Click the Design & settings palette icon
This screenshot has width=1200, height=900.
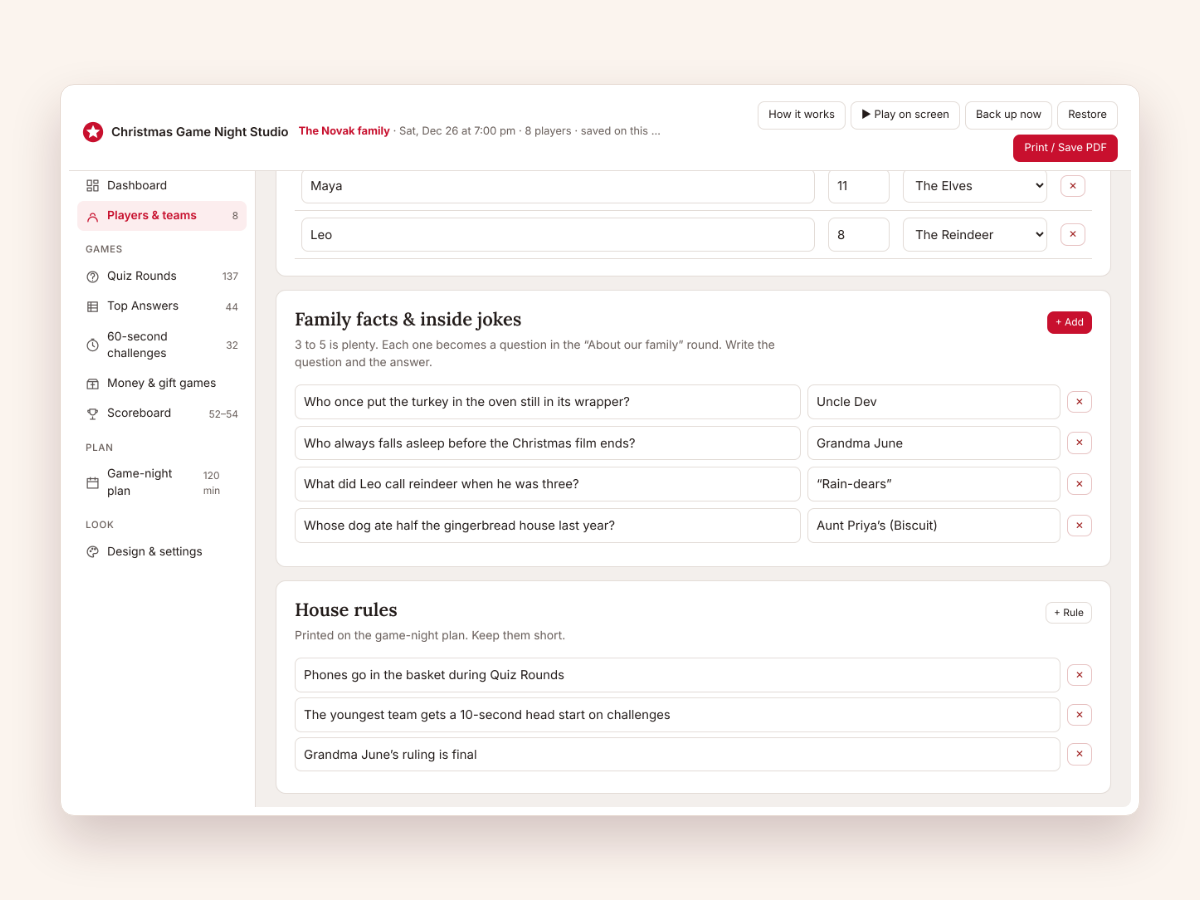coord(93,552)
